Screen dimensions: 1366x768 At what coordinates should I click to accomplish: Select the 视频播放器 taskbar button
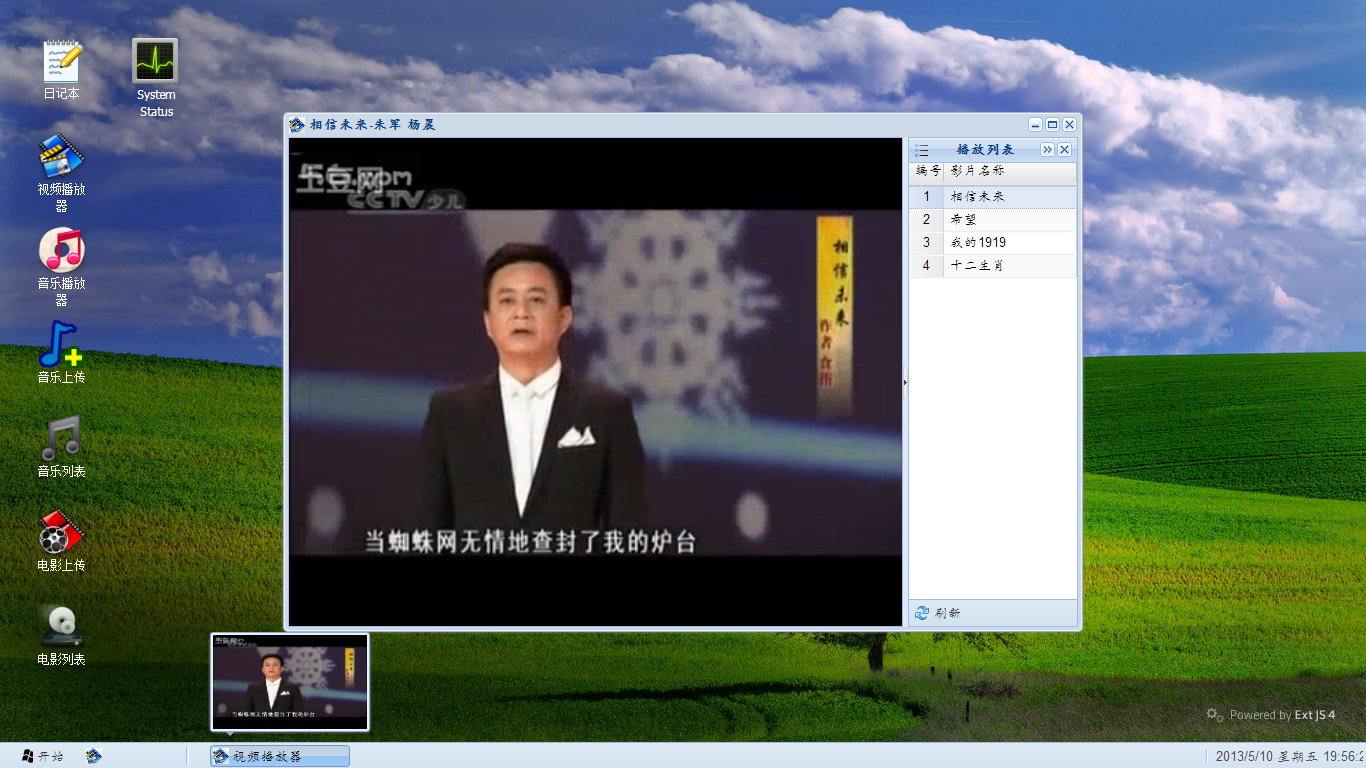coord(280,756)
